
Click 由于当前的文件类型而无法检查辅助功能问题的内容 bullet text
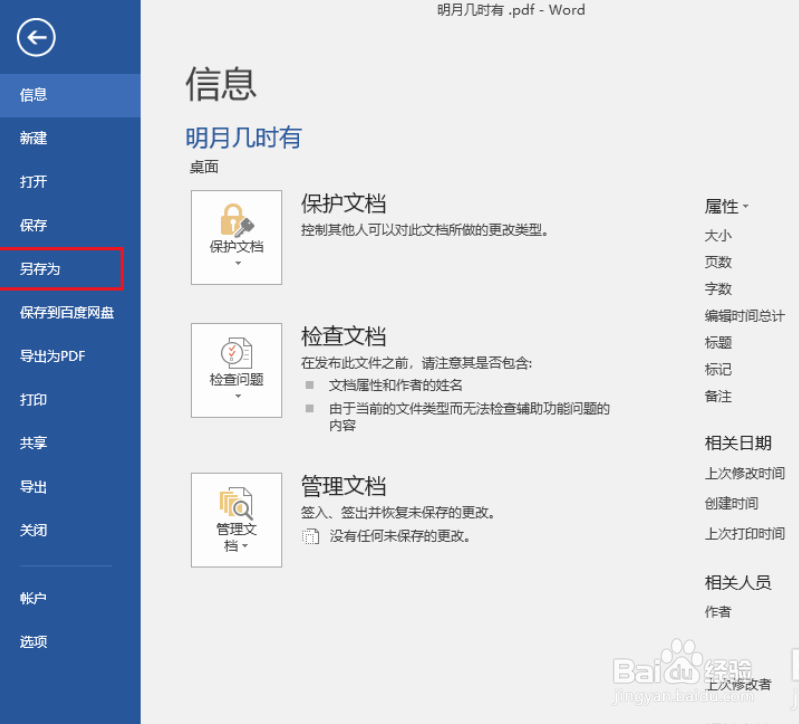(469, 416)
